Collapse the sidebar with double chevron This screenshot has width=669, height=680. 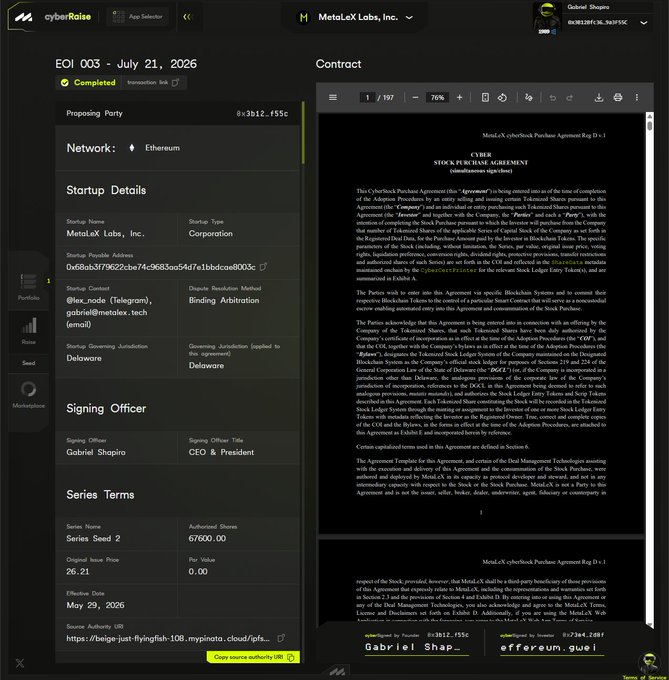pos(187,17)
